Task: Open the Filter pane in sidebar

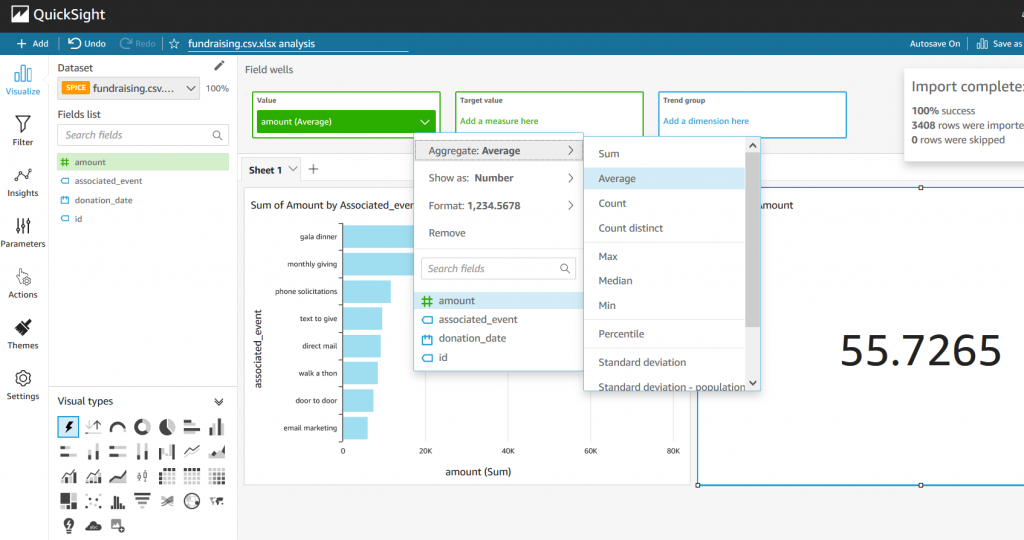Action: point(23,131)
